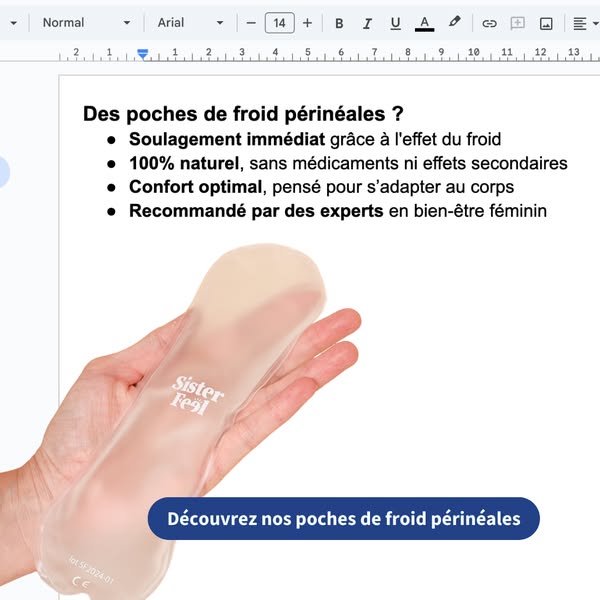Decrease font size with minus button
The height and width of the screenshot is (600, 600).
[251, 23]
